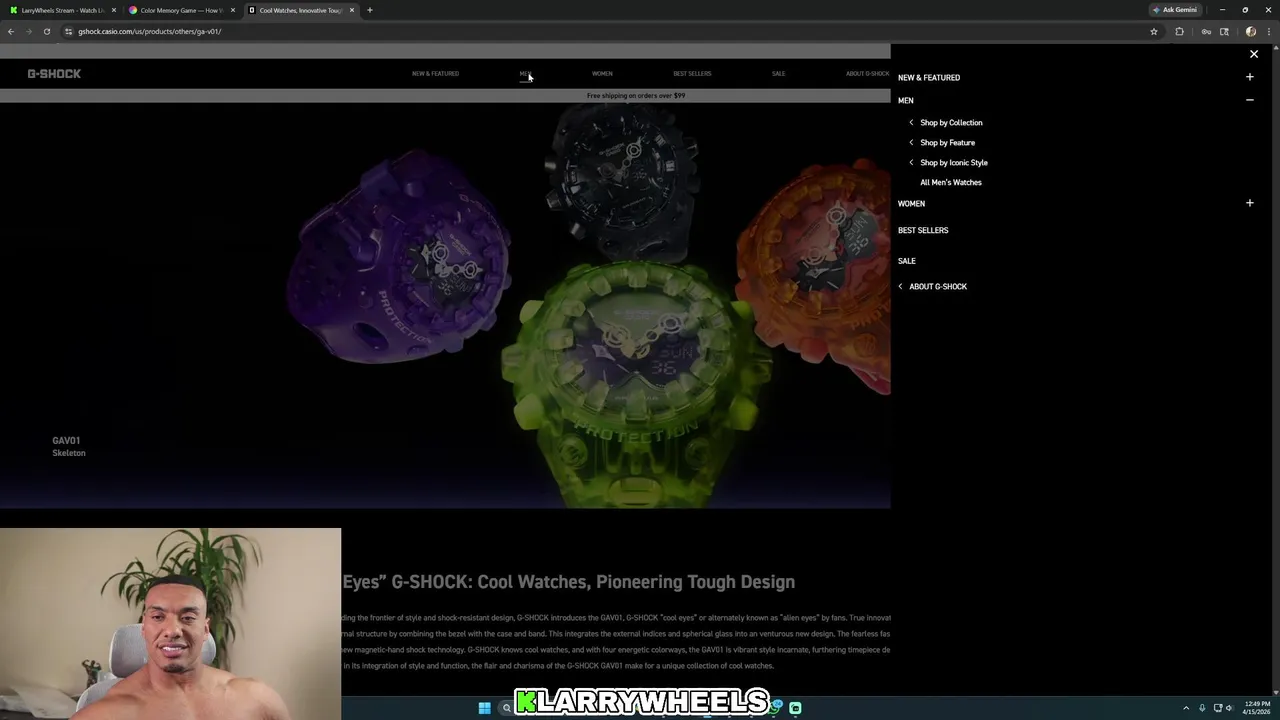Open MEN in top navigation bar

click(525, 74)
